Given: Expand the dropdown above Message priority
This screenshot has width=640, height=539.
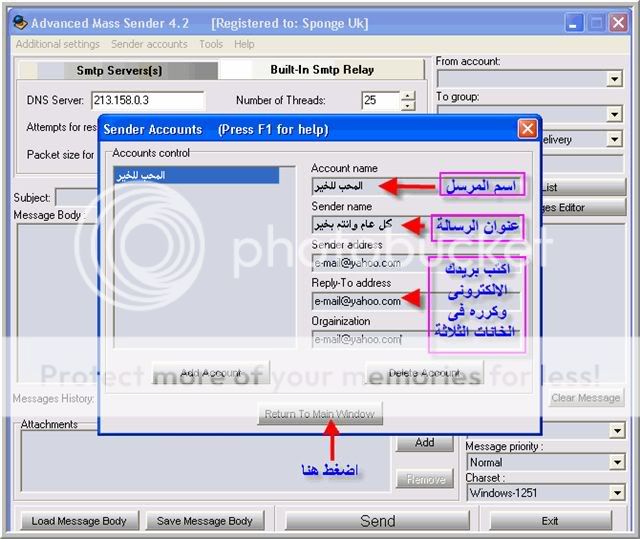Looking at the screenshot, I should 618,430.
